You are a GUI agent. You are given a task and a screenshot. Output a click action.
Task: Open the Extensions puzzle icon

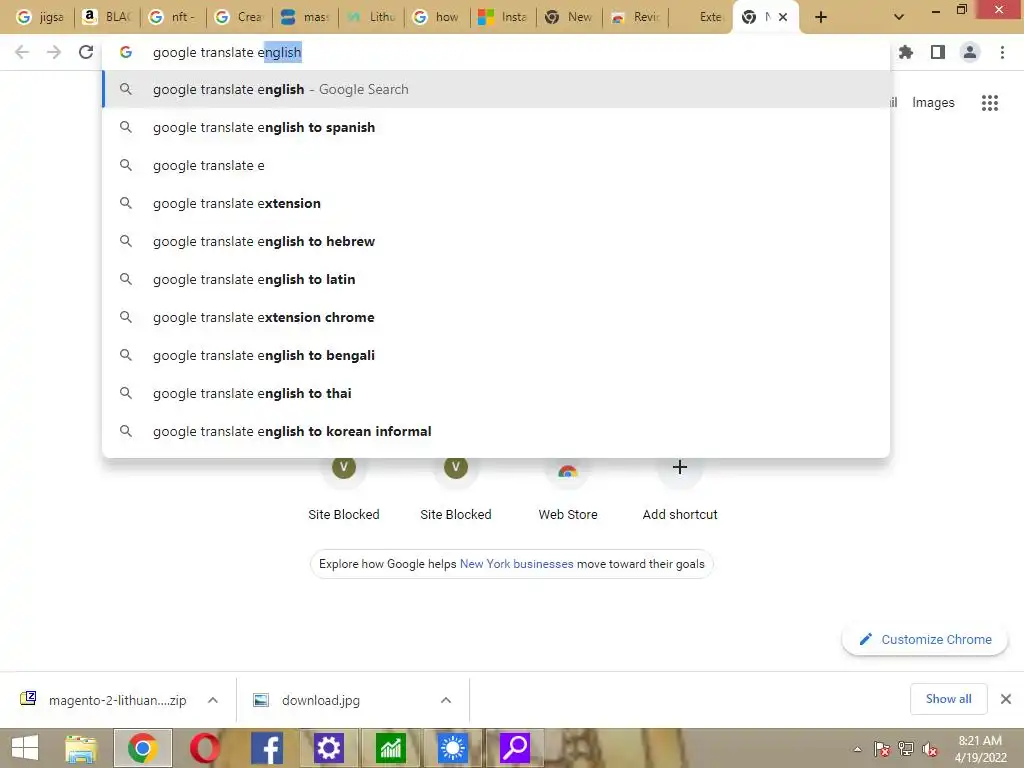(906, 52)
